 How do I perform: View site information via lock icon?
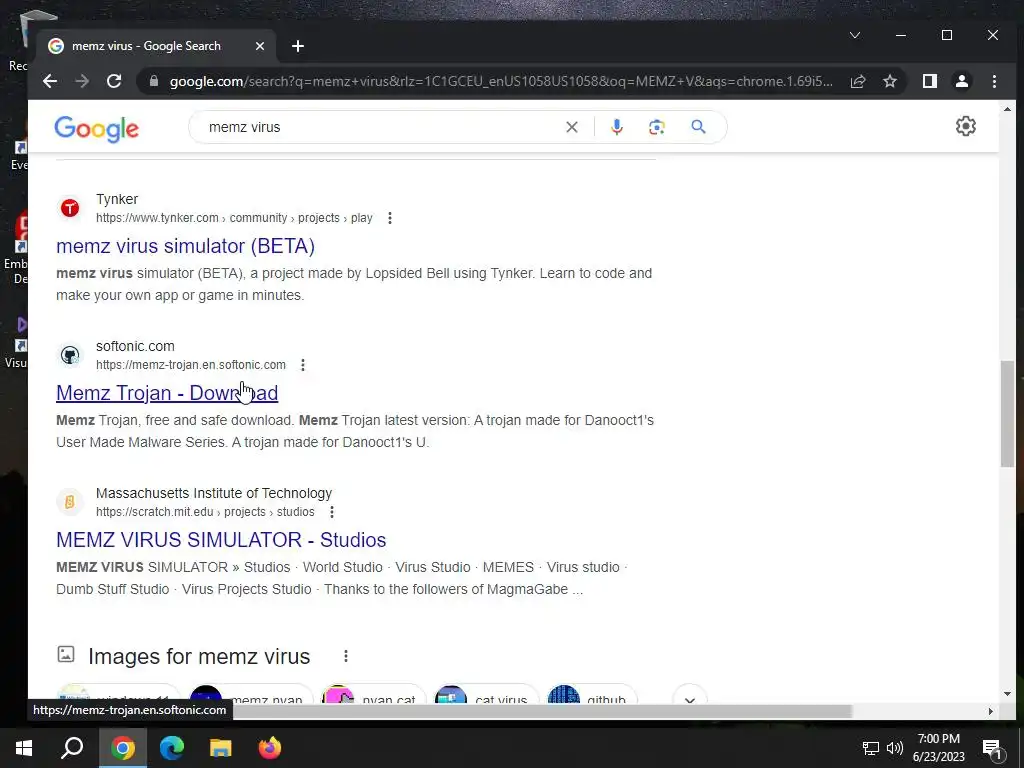point(154,81)
